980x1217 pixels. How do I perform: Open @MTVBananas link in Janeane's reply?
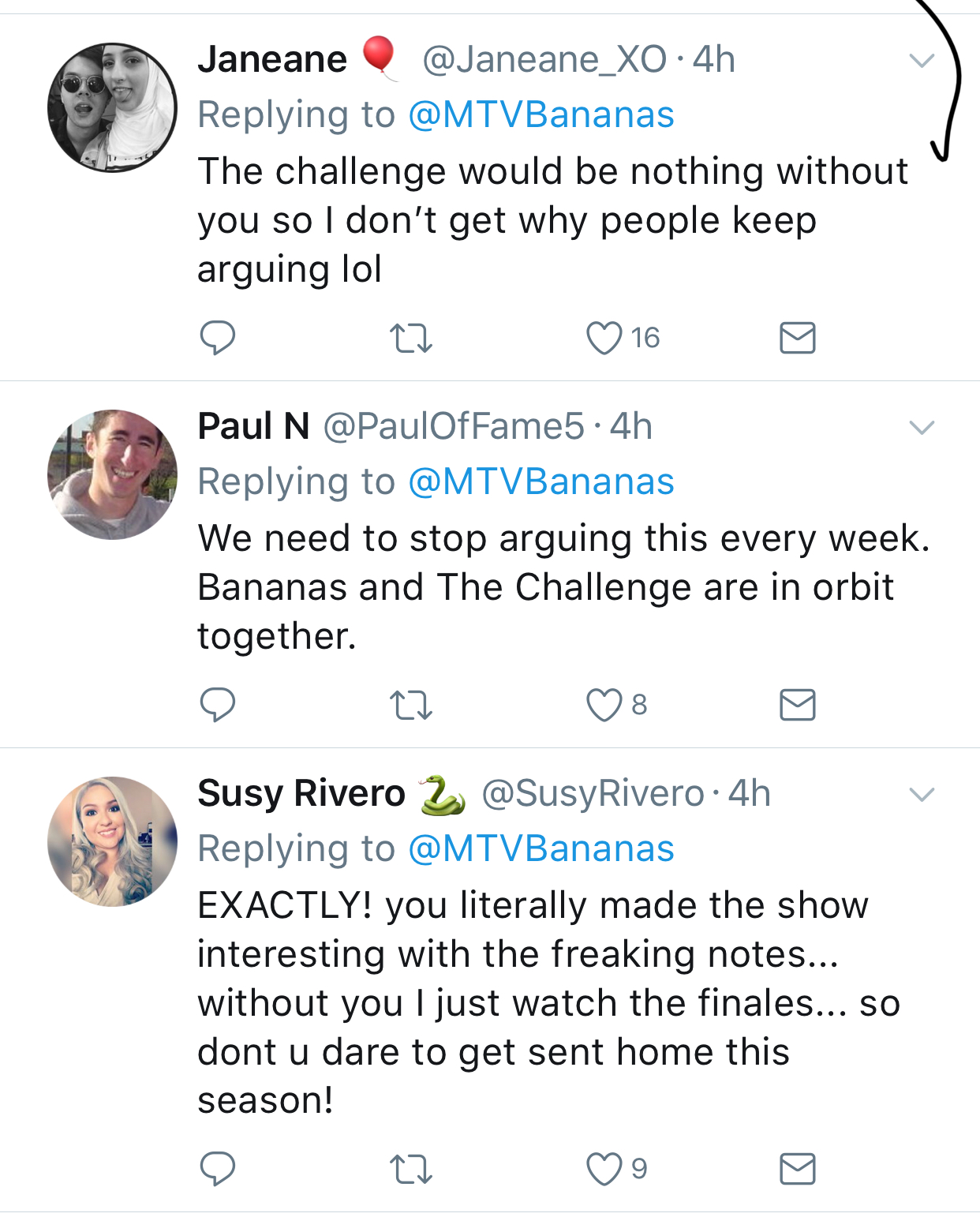pos(541,115)
